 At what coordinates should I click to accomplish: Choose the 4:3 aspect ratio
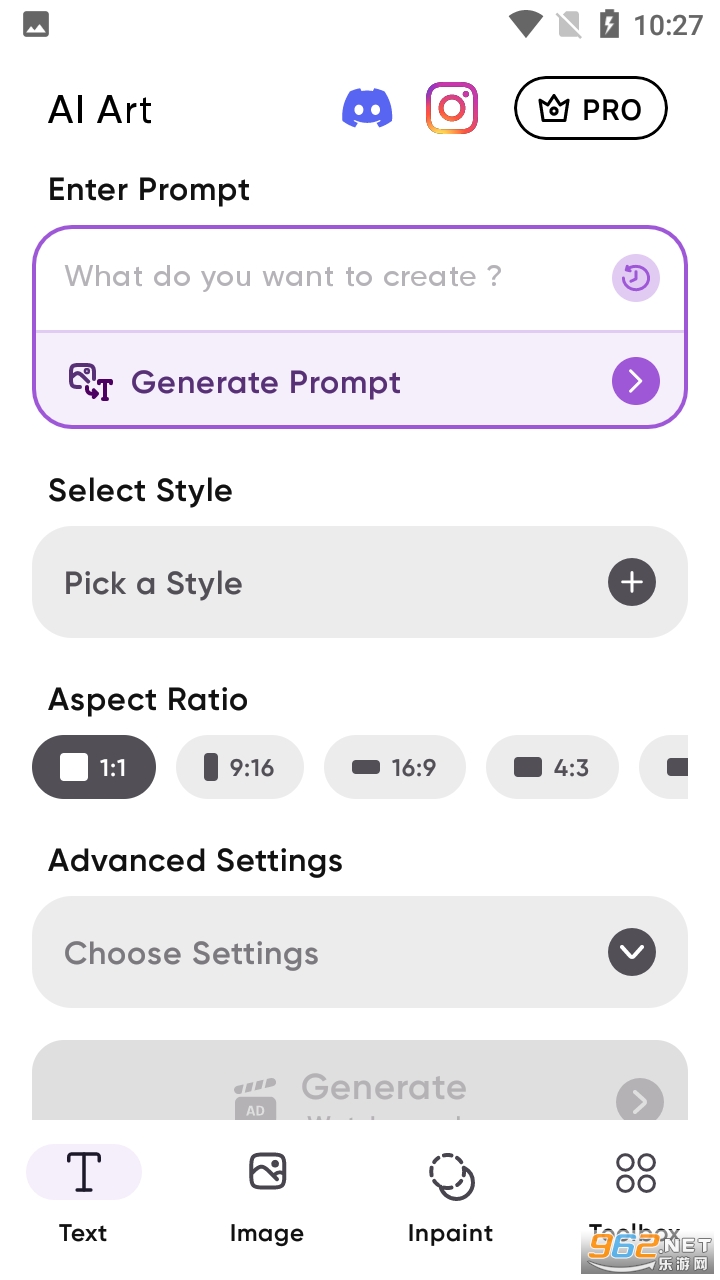pyautogui.click(x=552, y=767)
